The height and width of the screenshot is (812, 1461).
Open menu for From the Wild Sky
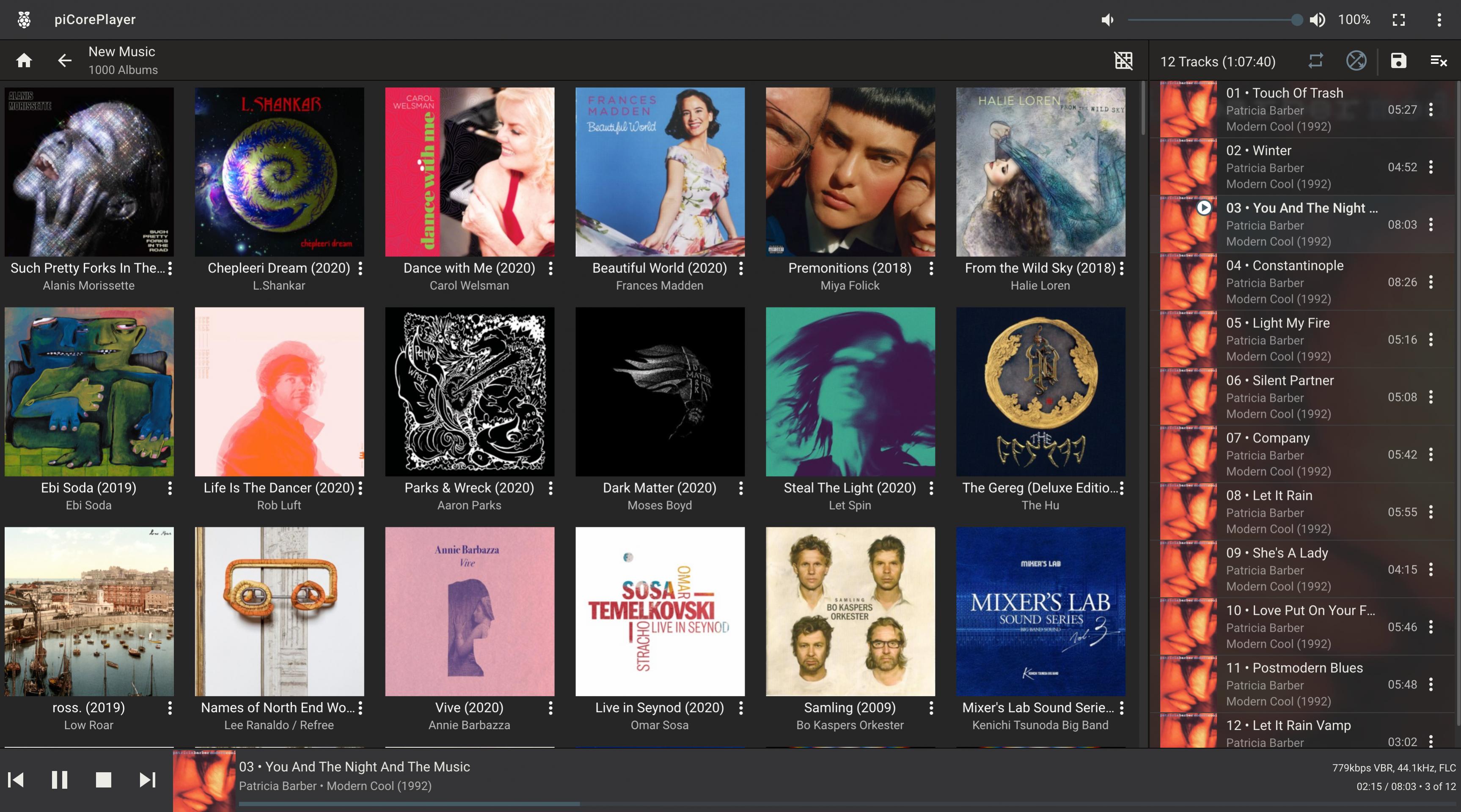1121,268
